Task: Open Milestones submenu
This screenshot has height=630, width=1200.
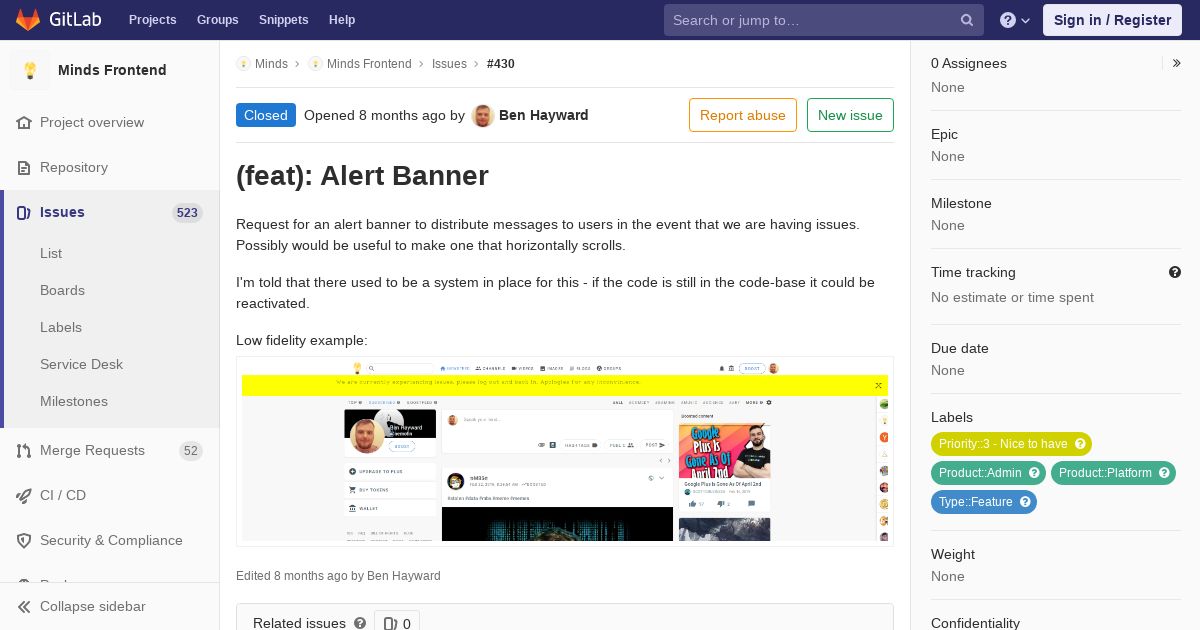Action: coord(74,402)
